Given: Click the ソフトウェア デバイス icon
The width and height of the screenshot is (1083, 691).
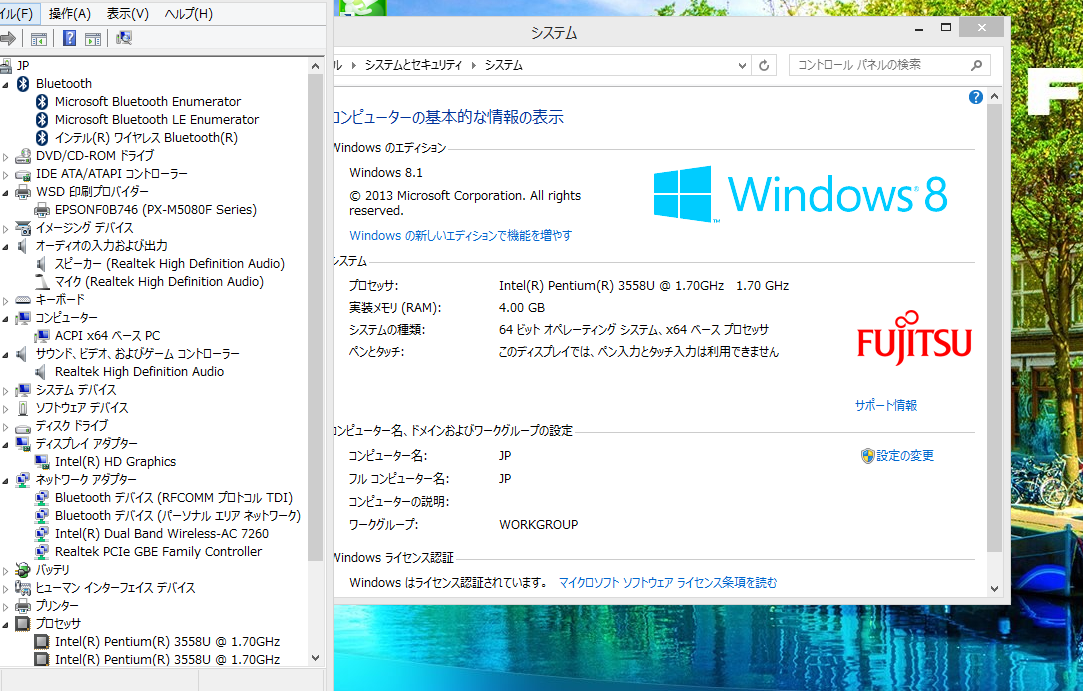Looking at the screenshot, I should click(x=23, y=408).
